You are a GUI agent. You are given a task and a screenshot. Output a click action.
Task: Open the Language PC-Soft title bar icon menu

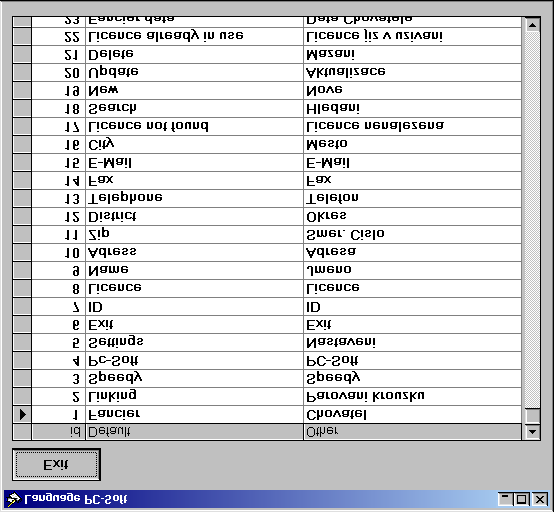(x=14, y=499)
